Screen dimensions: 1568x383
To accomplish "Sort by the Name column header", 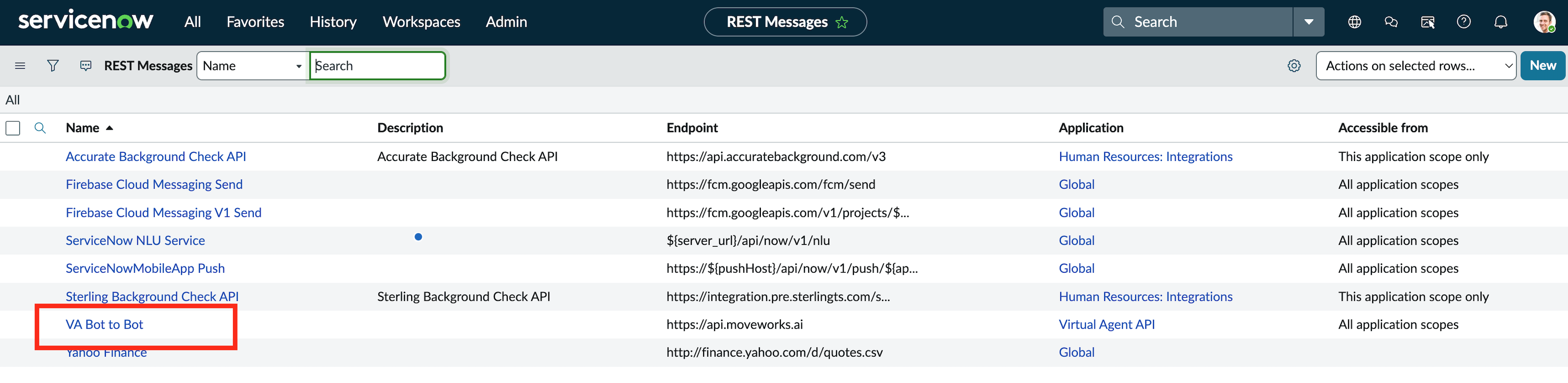I will tap(83, 128).
